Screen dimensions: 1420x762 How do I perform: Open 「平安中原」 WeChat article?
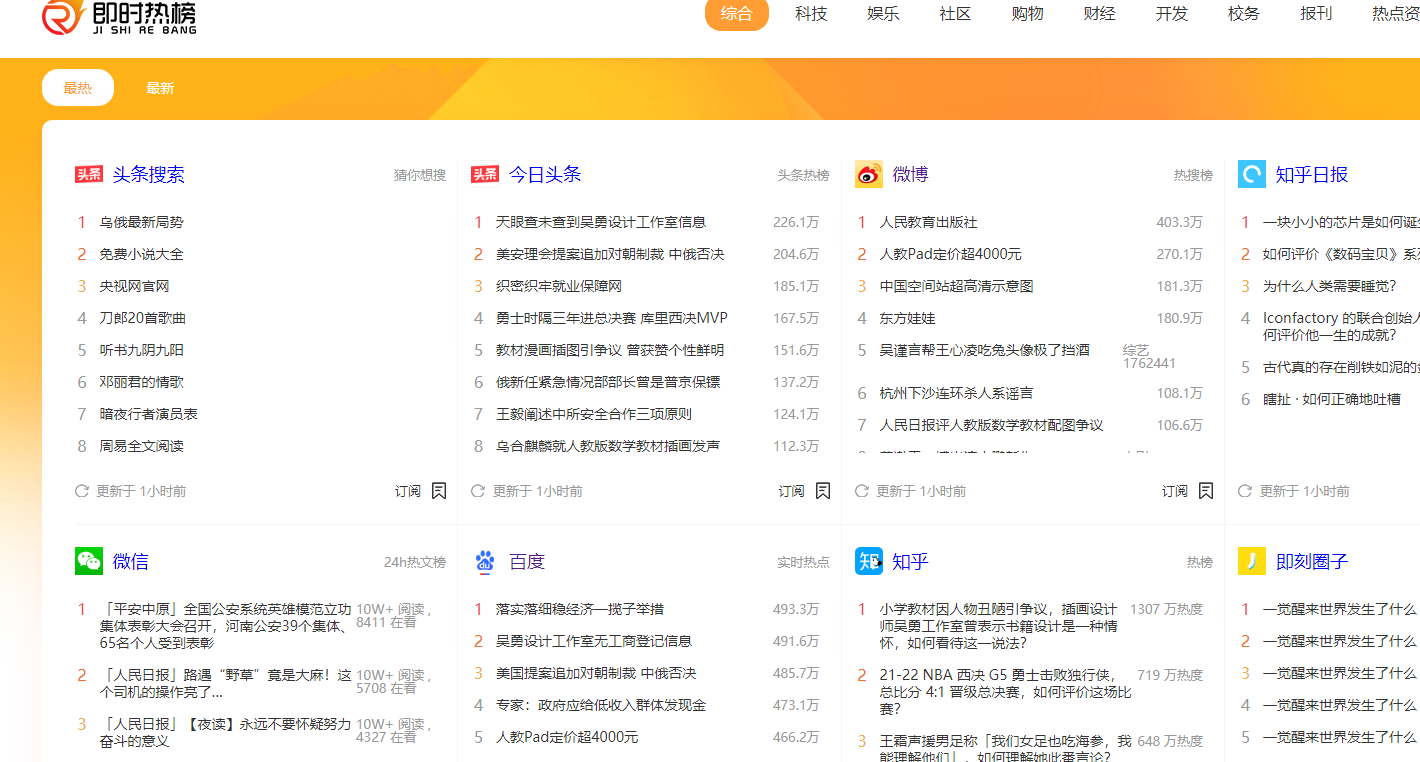tap(226, 625)
